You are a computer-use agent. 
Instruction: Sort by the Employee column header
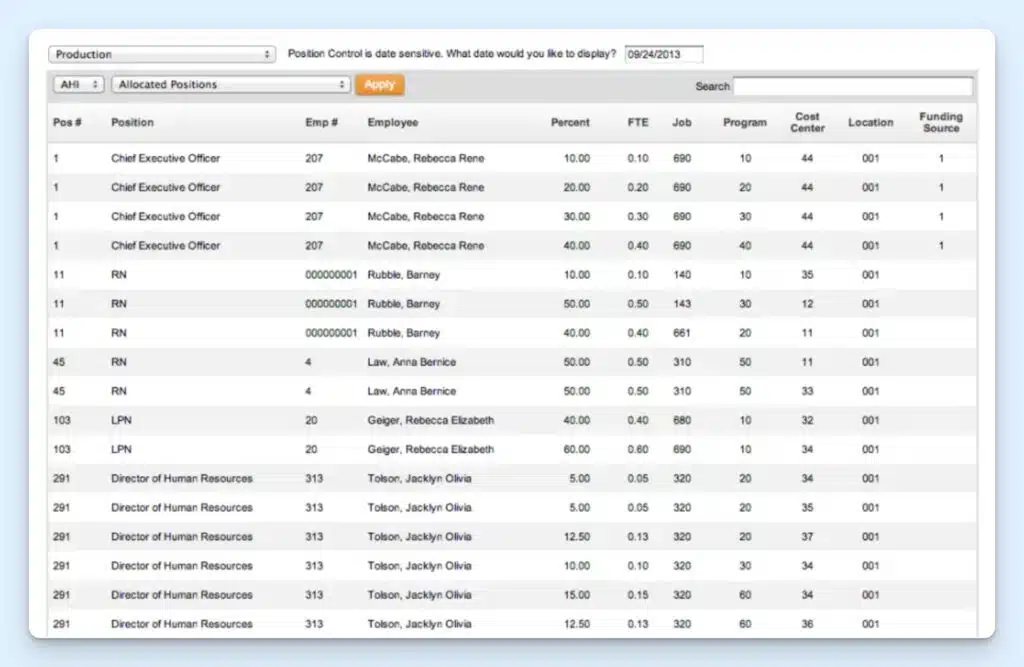pos(392,122)
